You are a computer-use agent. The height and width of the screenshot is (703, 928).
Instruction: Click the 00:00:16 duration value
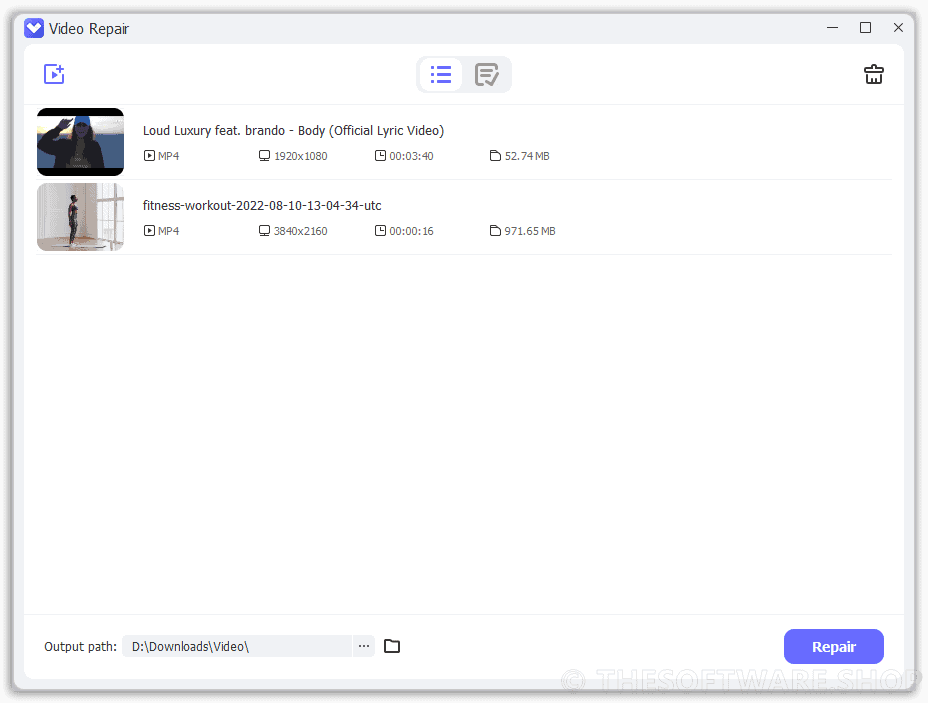411,231
